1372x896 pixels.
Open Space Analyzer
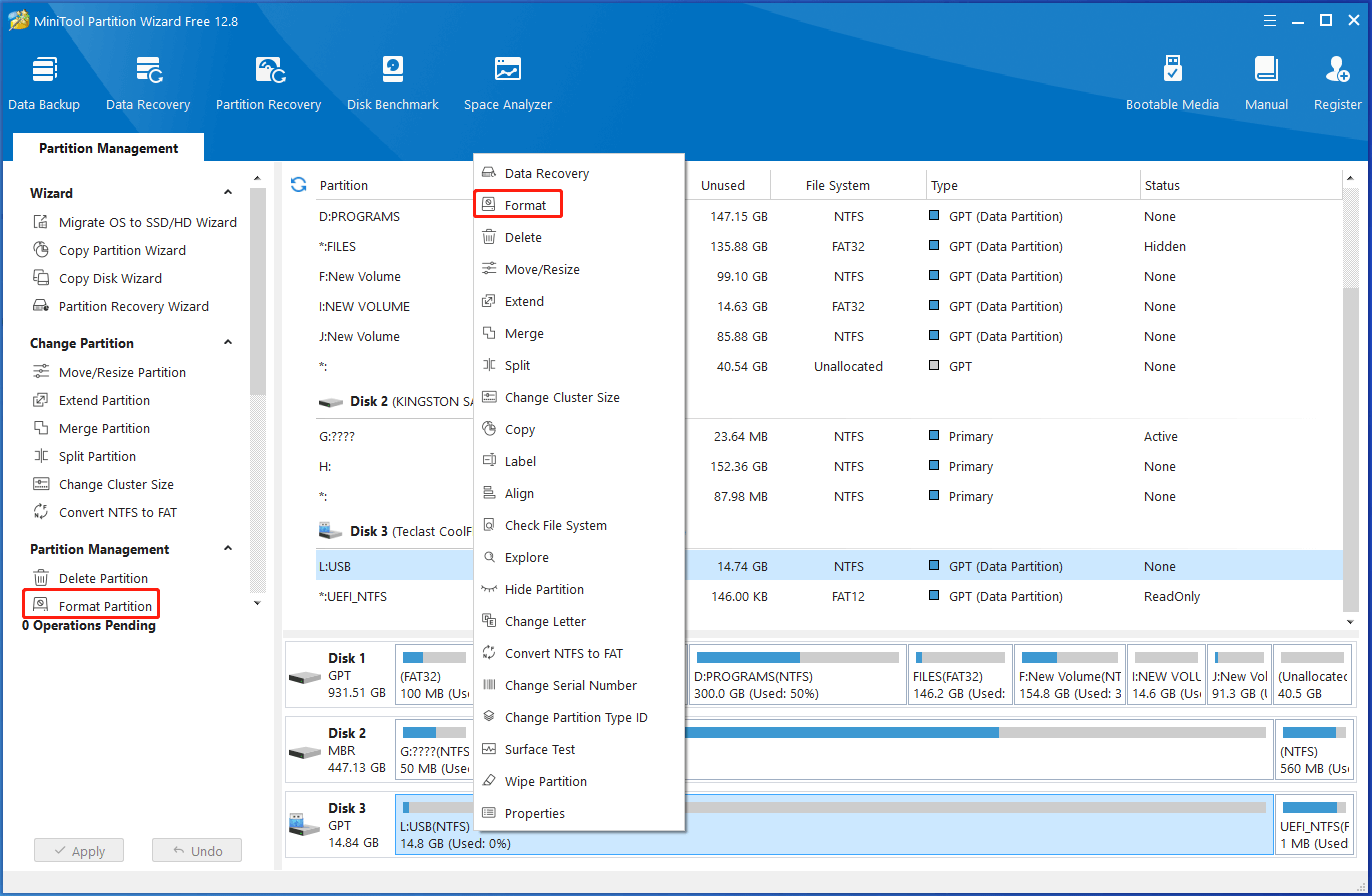[508, 83]
